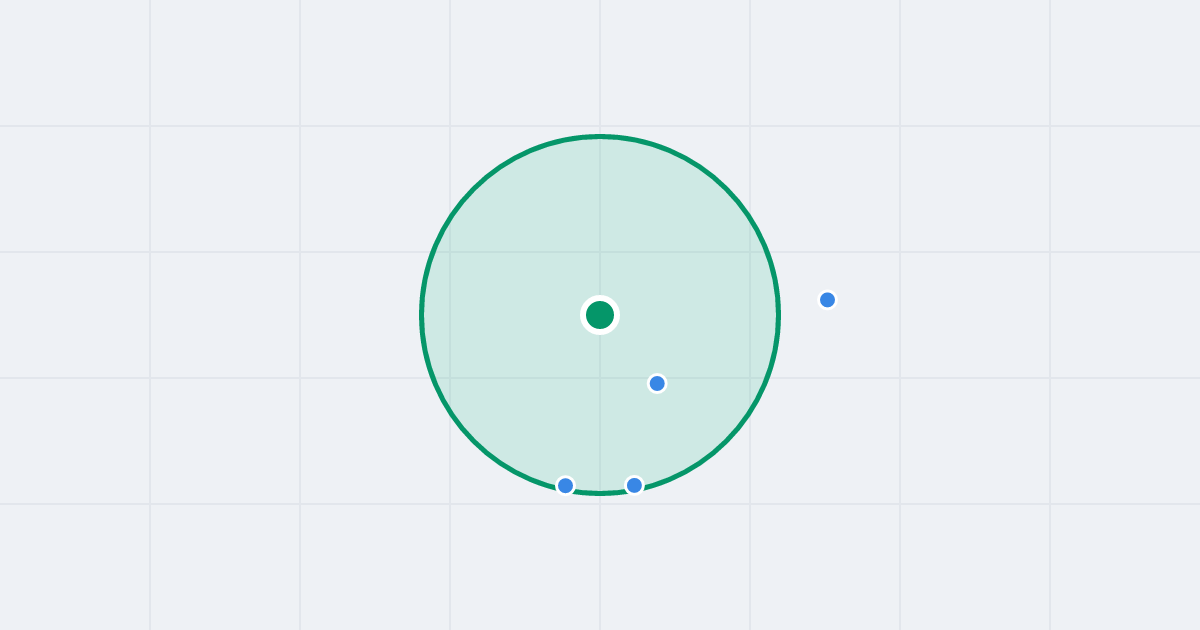This screenshot has width=1200, height=630.
Task: Select the blue dot inside the circle's interior
Action: [657, 383]
